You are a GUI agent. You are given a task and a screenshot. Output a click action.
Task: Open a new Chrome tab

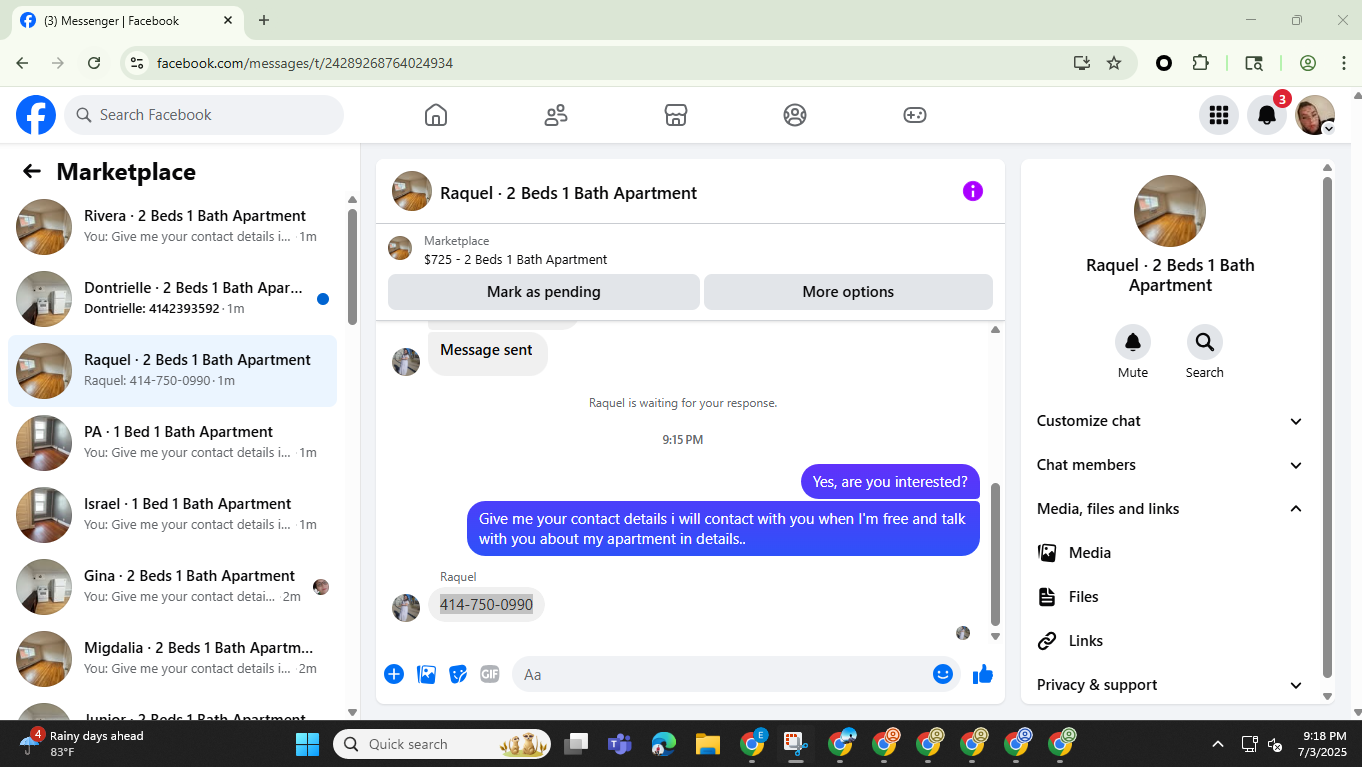coord(264,20)
